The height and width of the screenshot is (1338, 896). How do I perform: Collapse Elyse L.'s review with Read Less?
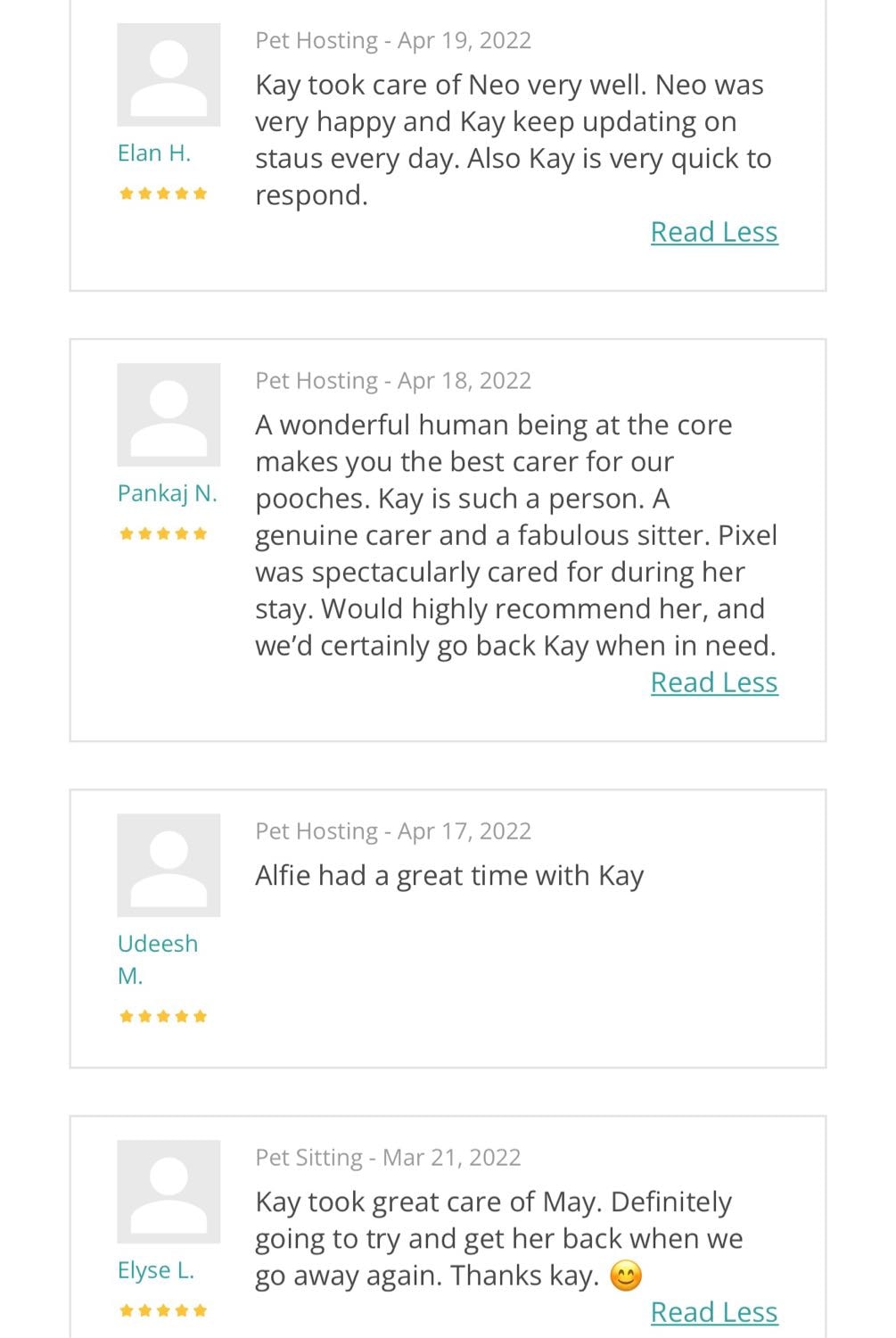tap(714, 1312)
